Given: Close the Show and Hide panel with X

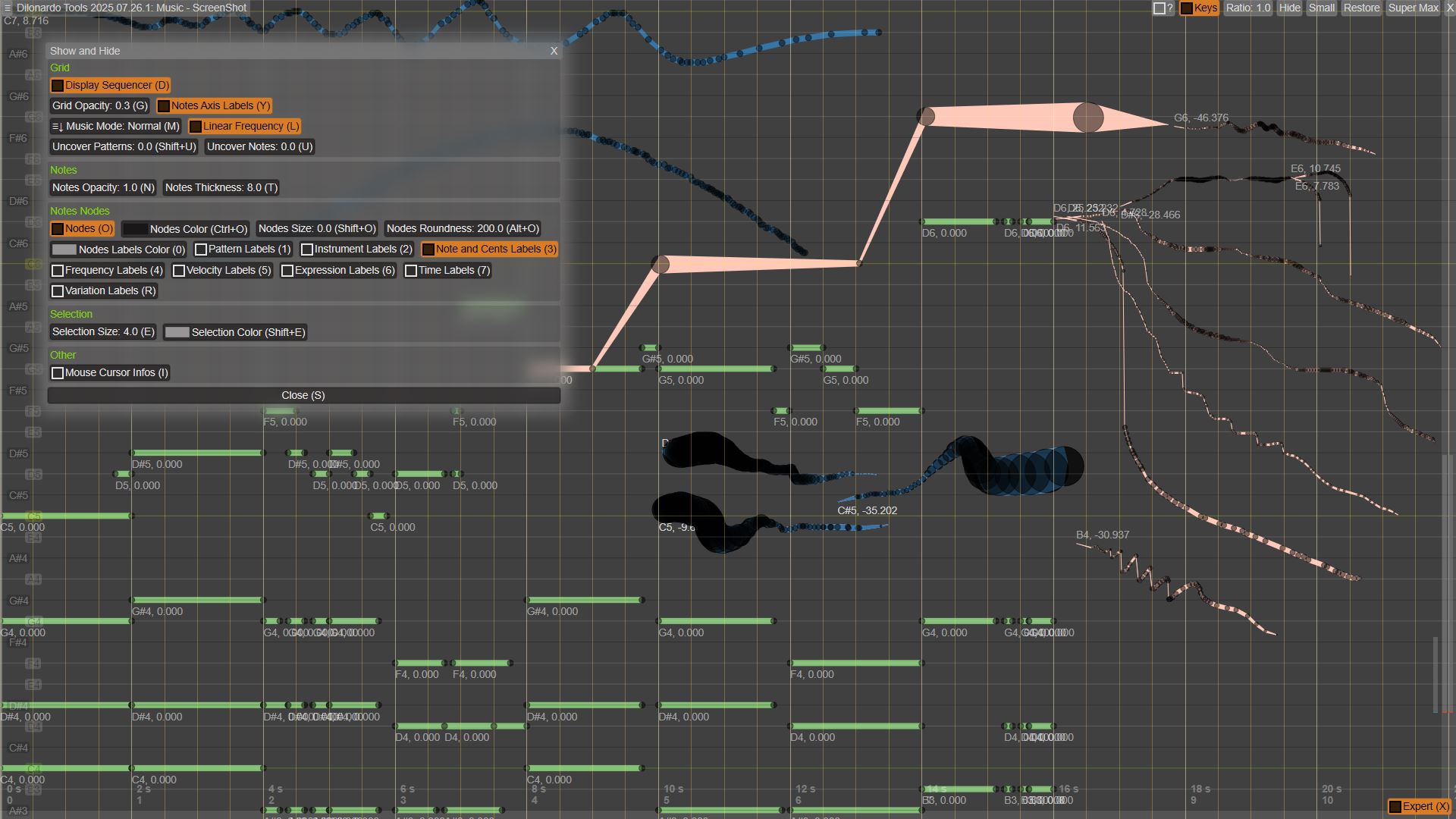Looking at the screenshot, I should click(x=554, y=51).
